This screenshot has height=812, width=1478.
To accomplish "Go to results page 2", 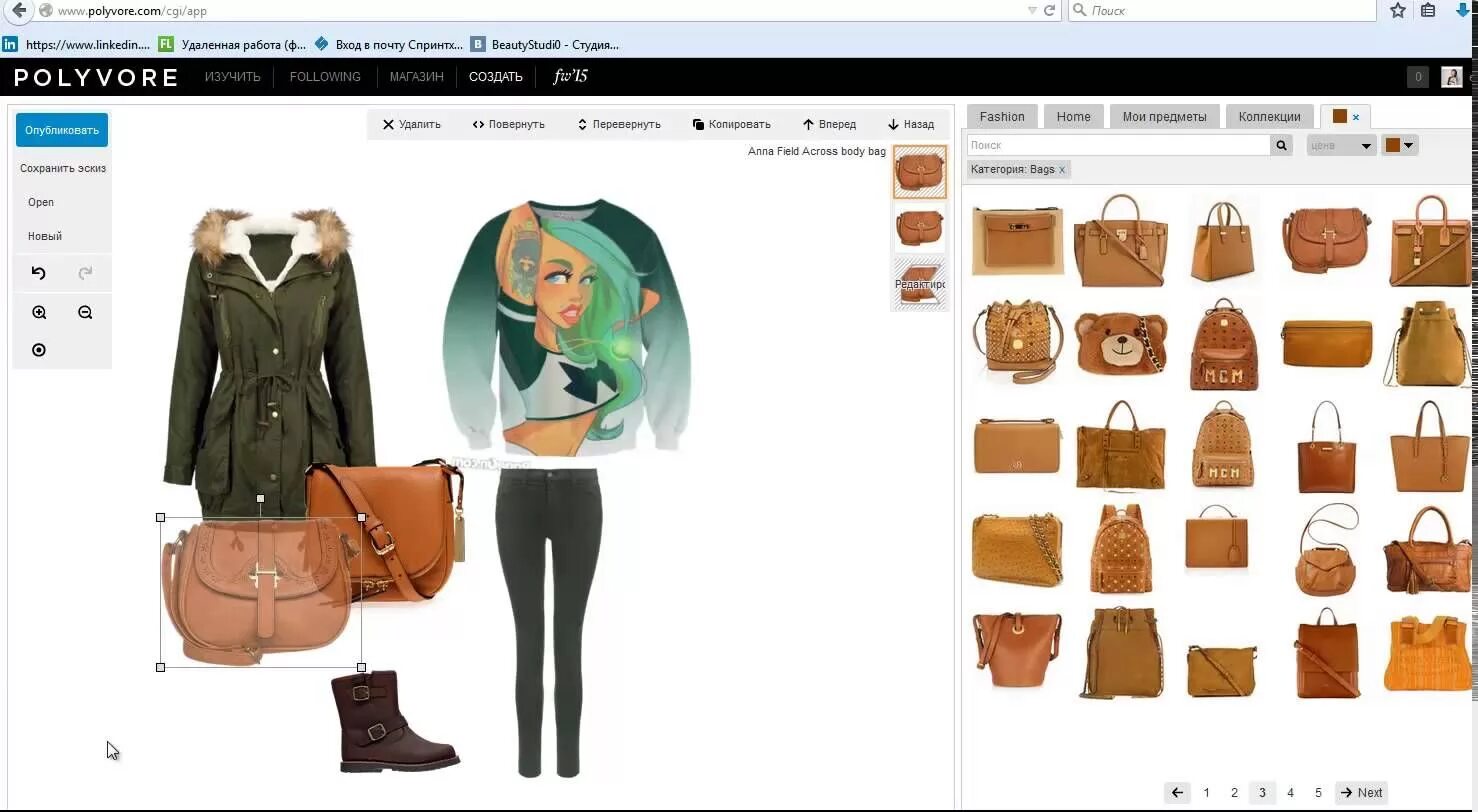I will (x=1234, y=792).
